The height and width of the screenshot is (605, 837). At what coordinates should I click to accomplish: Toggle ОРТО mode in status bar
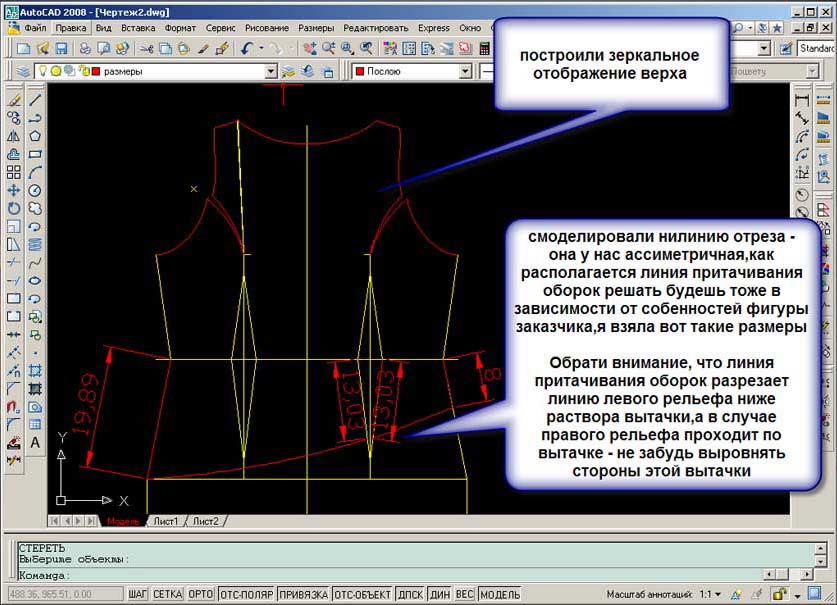201,594
